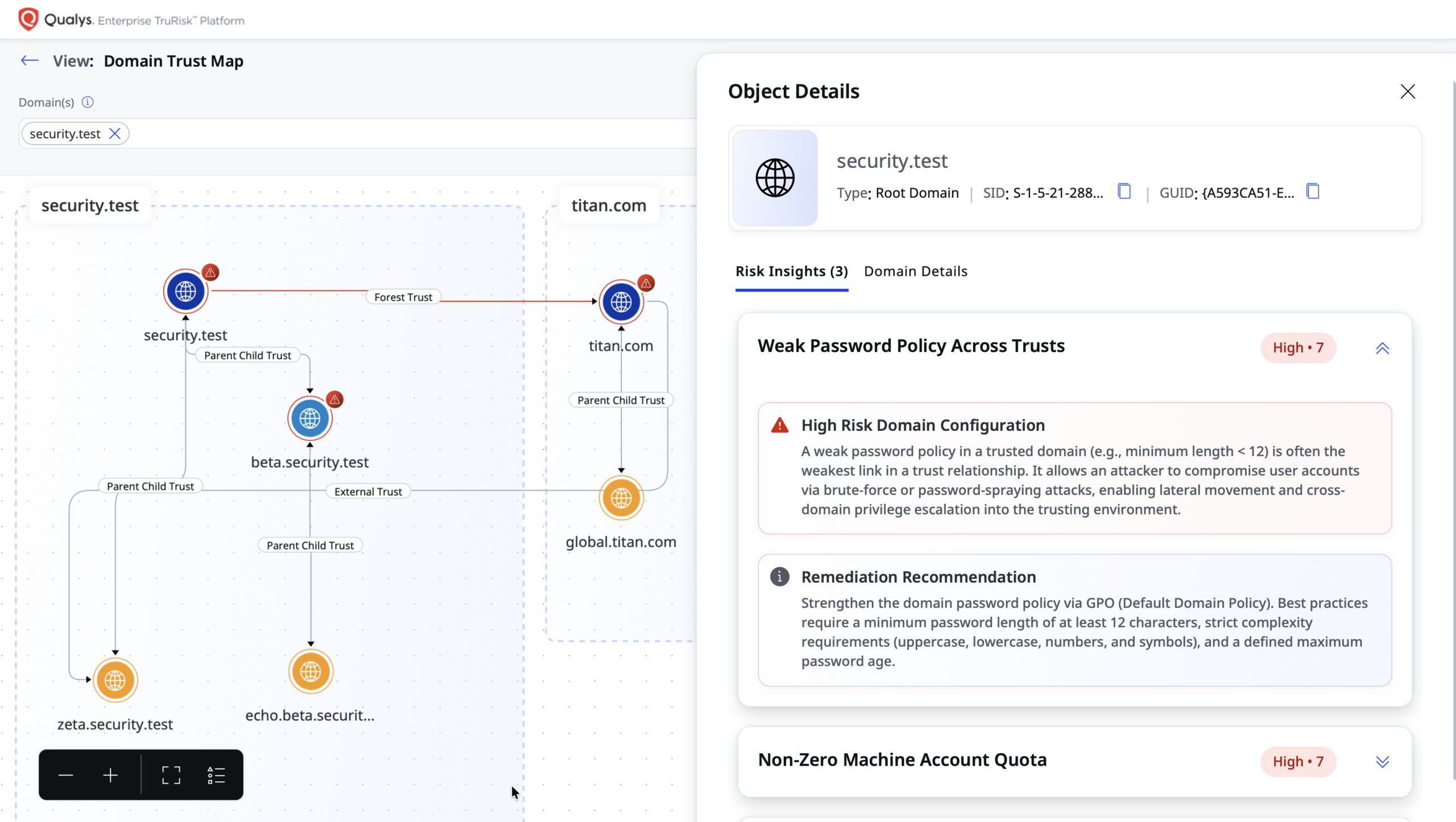The width and height of the screenshot is (1456, 822).
Task: Switch to Domain Details tab
Action: click(916, 272)
